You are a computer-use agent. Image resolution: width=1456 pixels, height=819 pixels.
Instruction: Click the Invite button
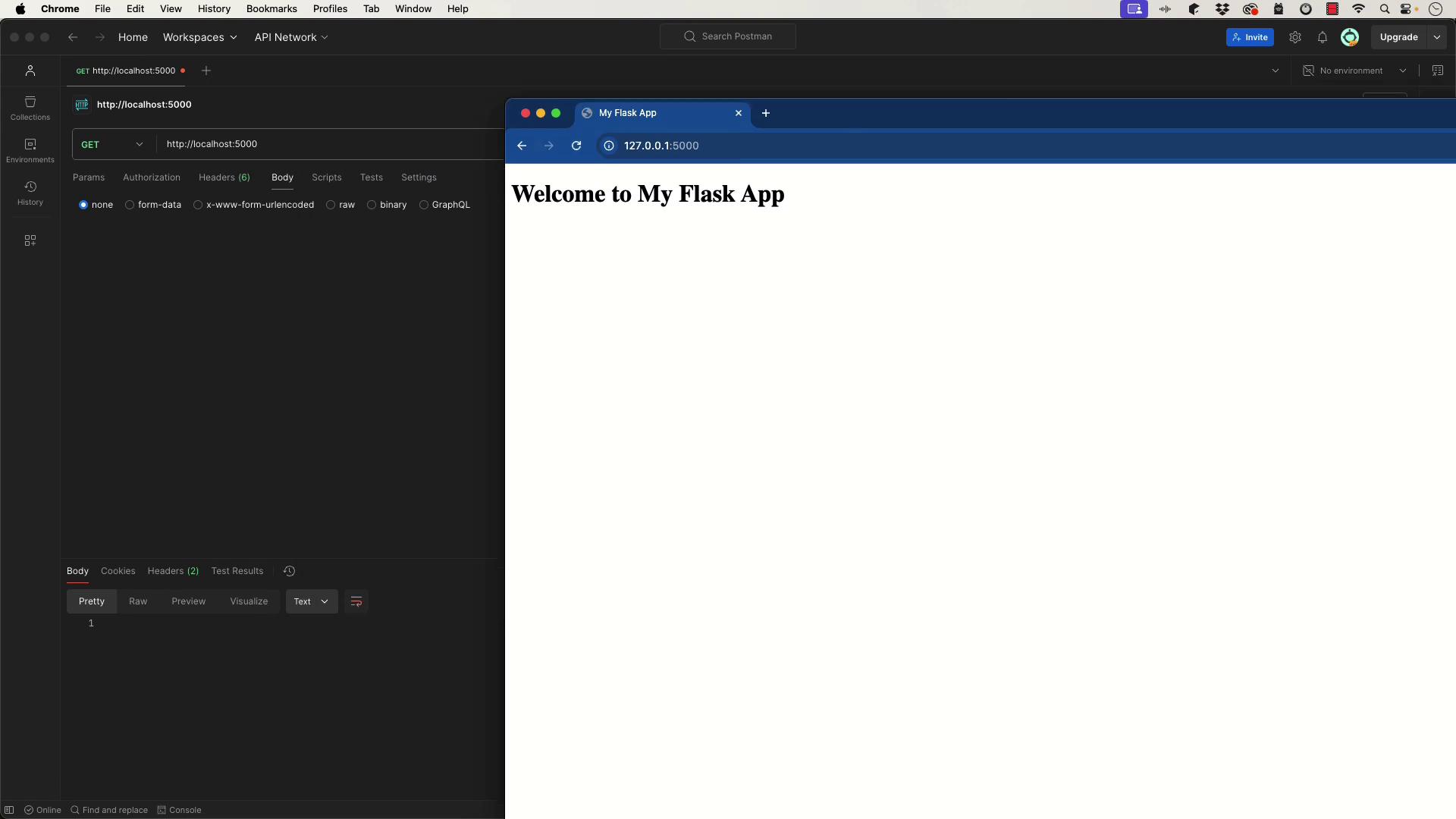point(1249,37)
